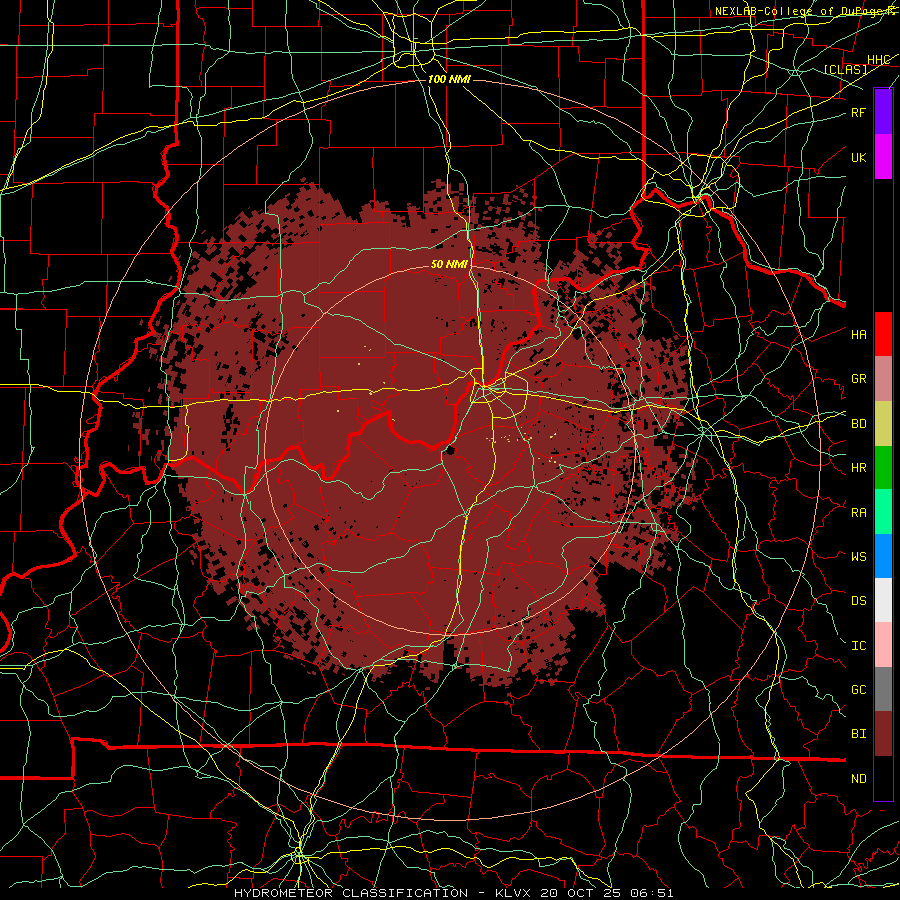Viewport: 900px width, 900px height.
Task: Click the BD legend label
Action: (x=858, y=424)
